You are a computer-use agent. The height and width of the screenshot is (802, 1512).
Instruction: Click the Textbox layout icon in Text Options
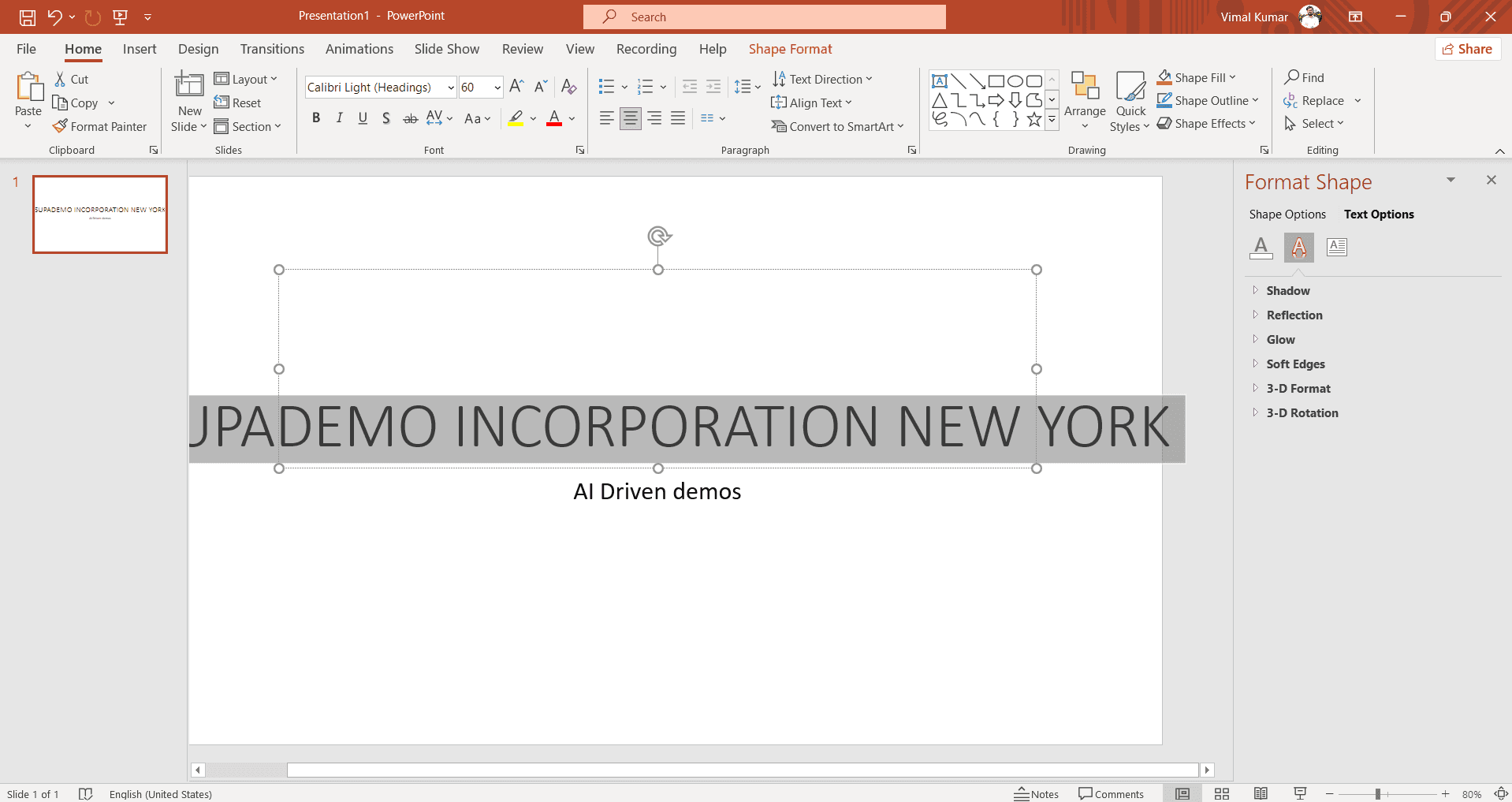[x=1337, y=247]
